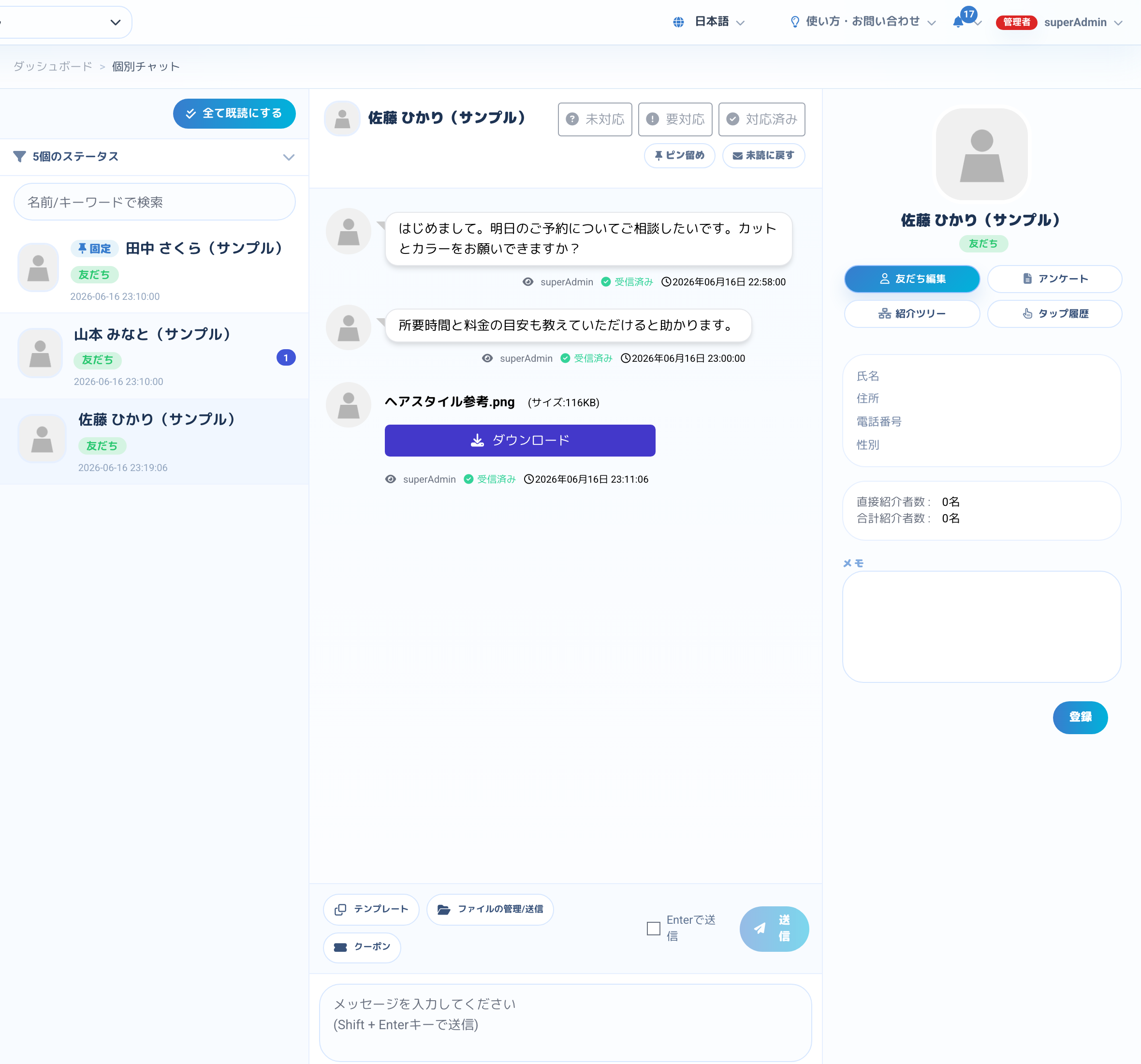This screenshot has width=1141, height=1064.
Task: Click the message input textarea
Action: 565,1023
